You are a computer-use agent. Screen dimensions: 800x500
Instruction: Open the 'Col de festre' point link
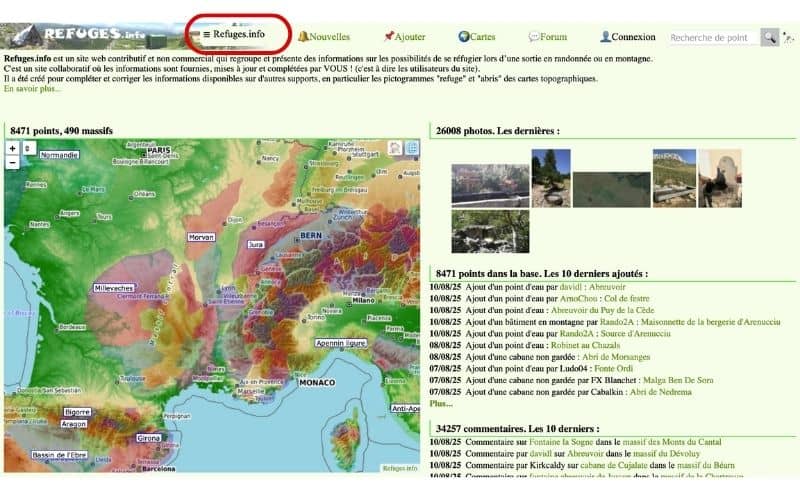[x=626, y=298]
